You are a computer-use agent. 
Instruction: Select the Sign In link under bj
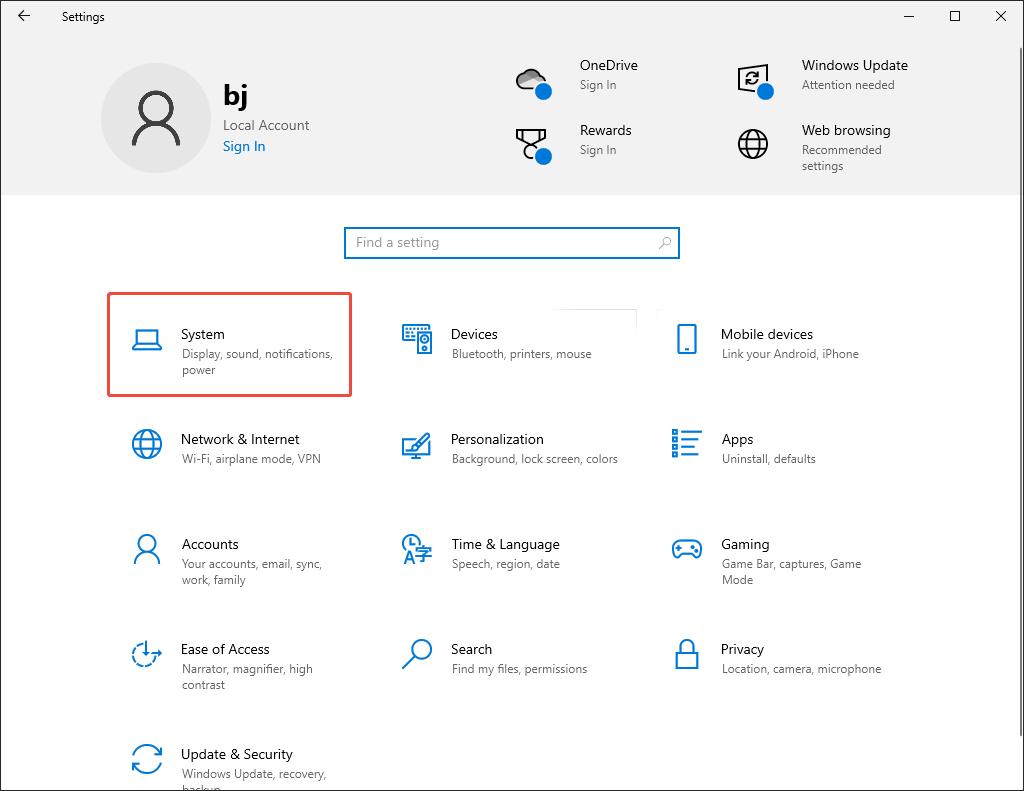[x=244, y=146]
